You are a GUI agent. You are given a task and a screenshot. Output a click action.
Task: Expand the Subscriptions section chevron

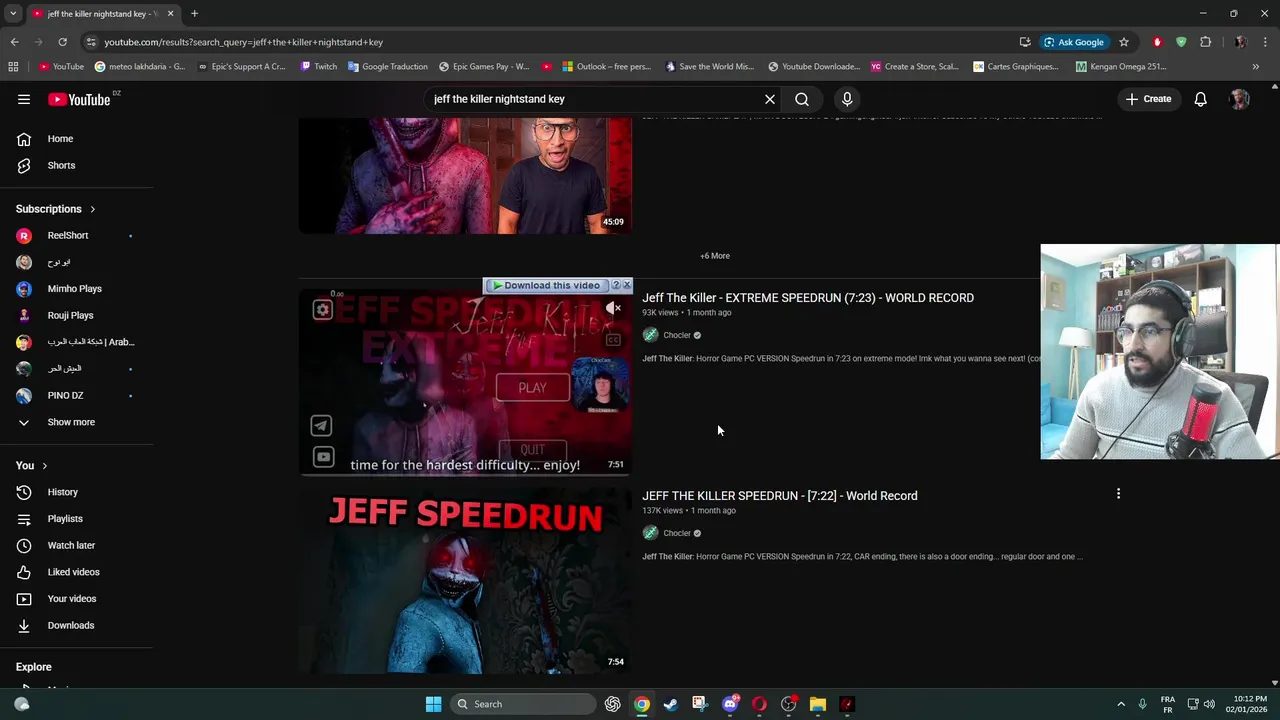pos(92,209)
